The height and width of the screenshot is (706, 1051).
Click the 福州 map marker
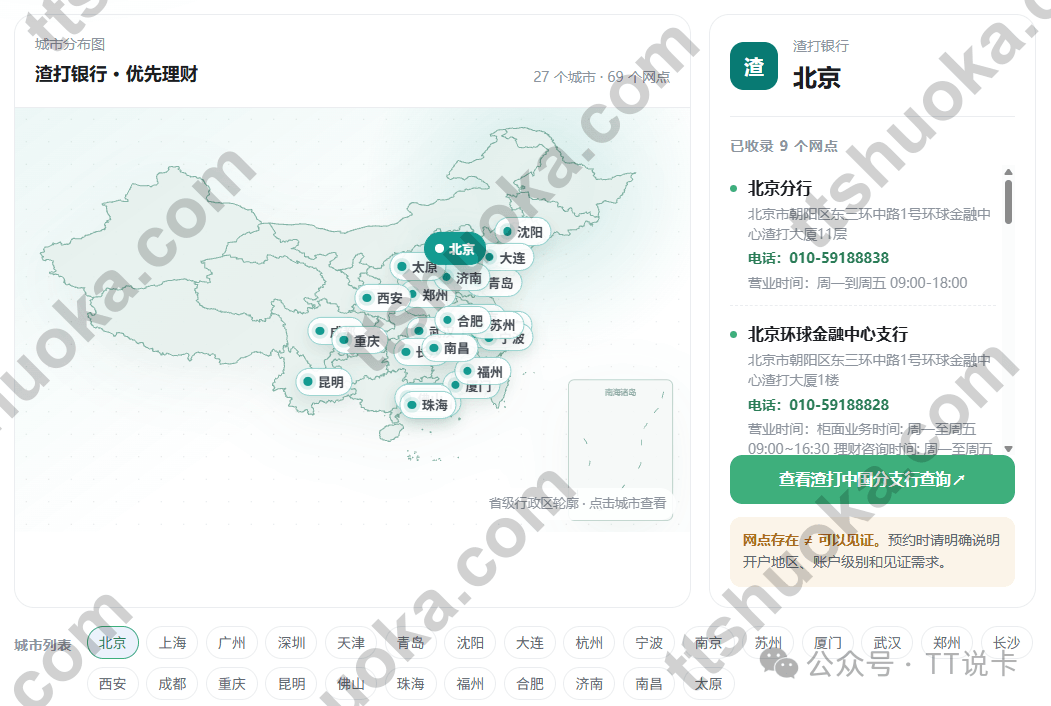tap(483, 371)
